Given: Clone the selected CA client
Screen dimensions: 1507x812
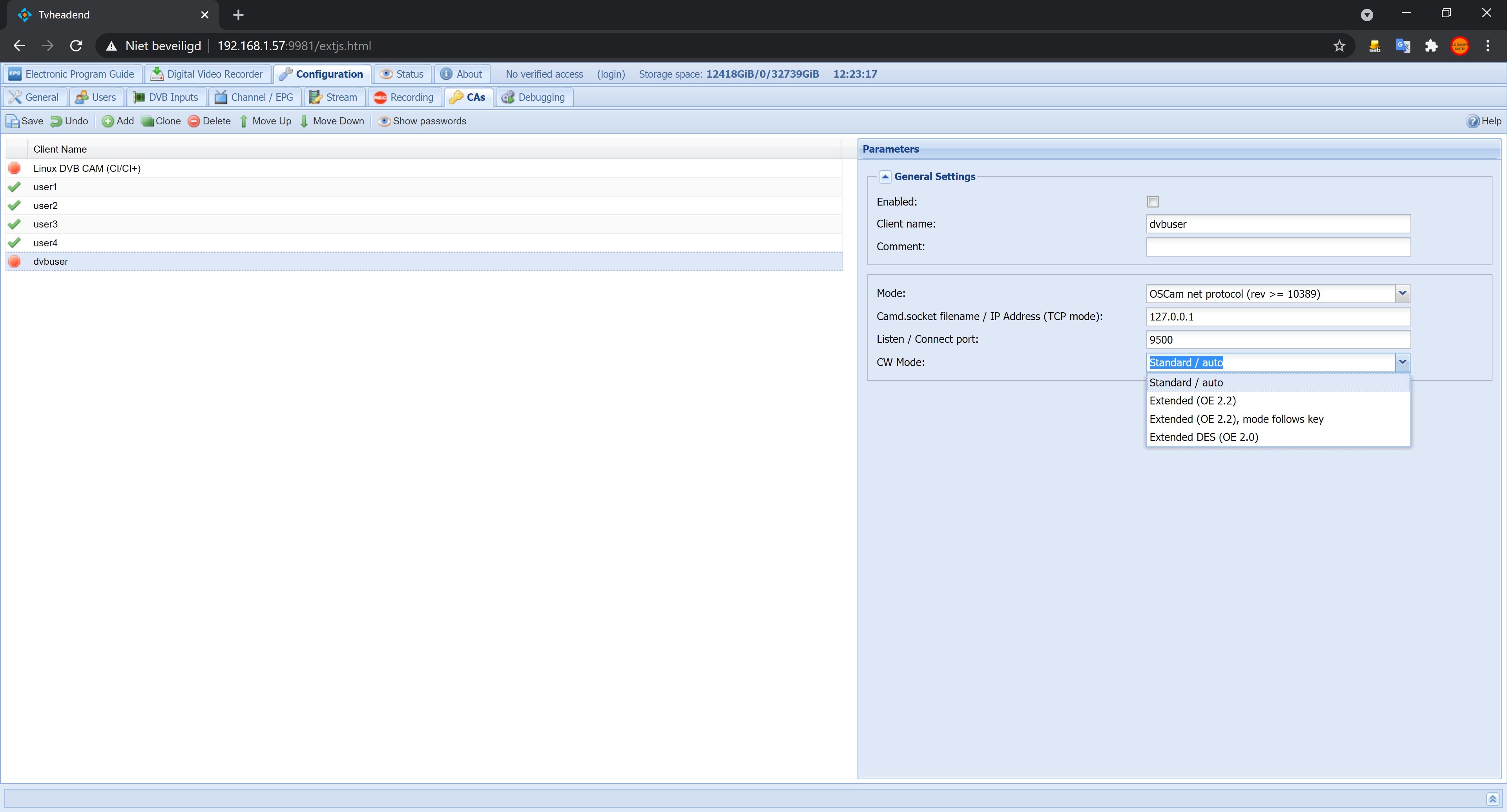Looking at the screenshot, I should [161, 121].
